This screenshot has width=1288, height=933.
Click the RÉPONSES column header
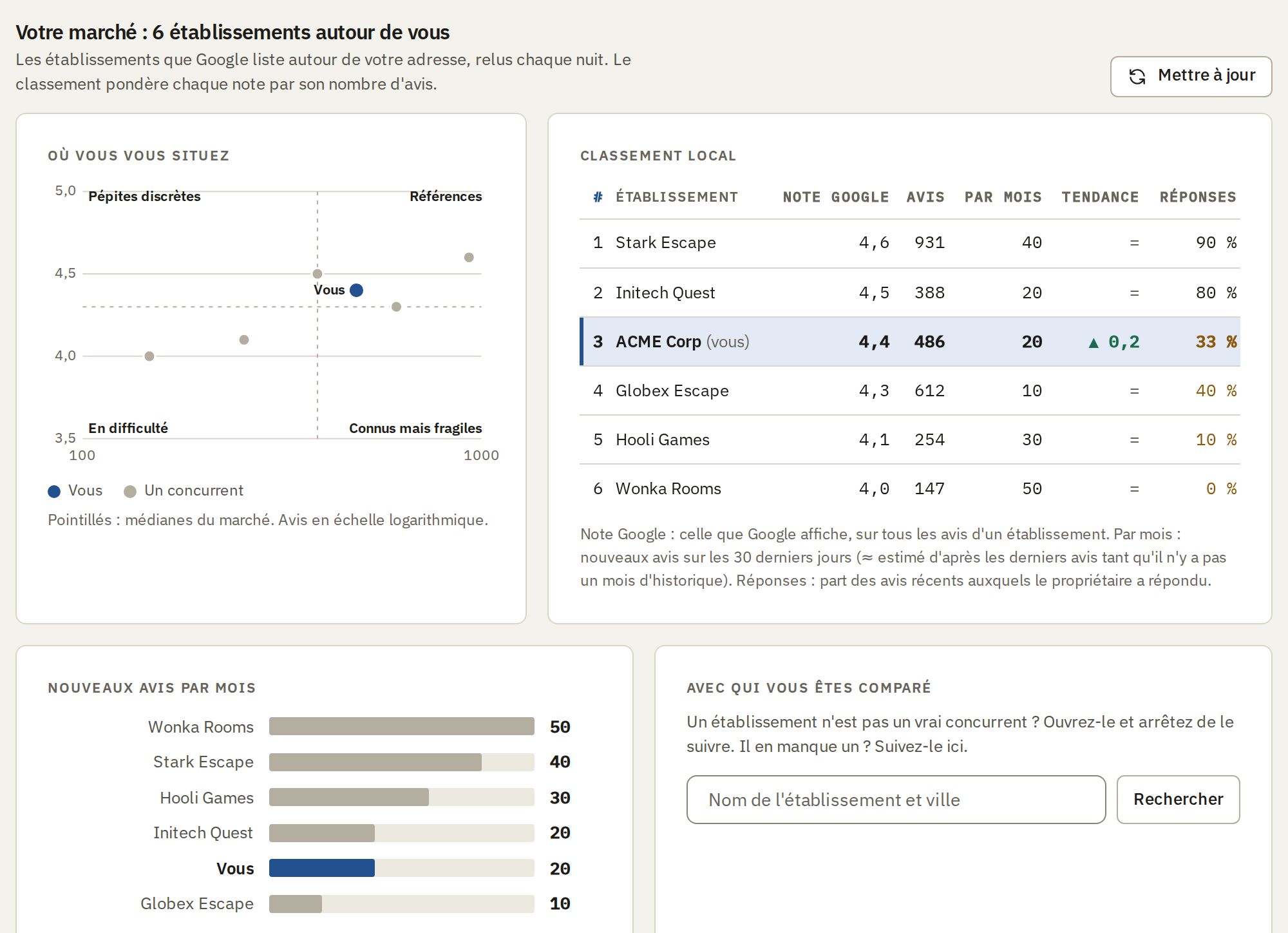click(1198, 197)
